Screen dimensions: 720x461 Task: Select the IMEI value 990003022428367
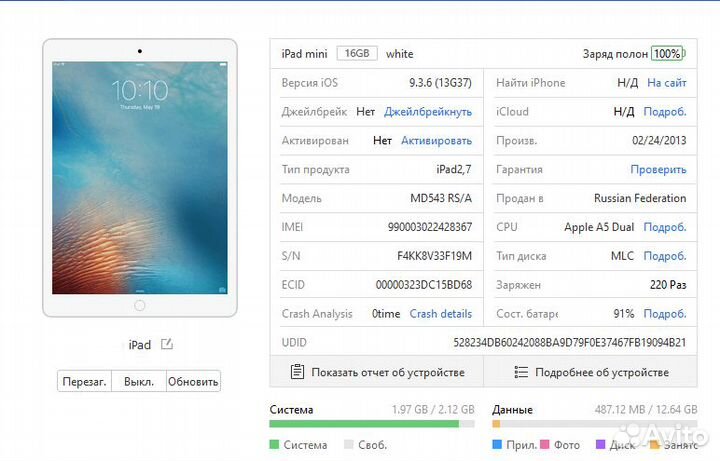click(x=430, y=227)
